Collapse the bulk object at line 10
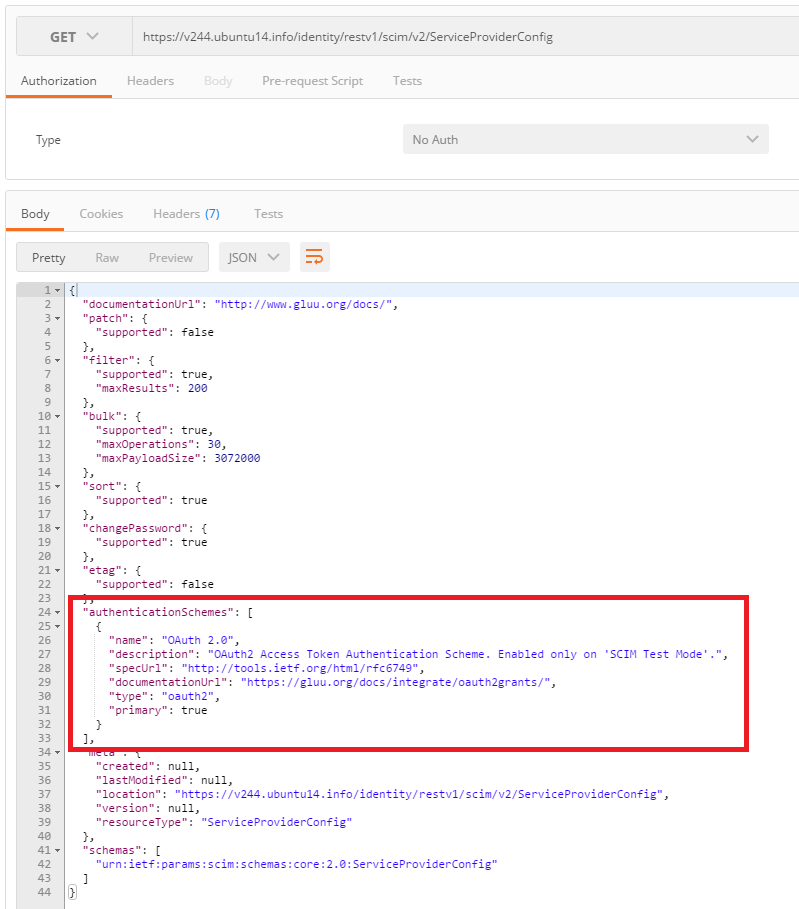This screenshot has width=799, height=909. coord(57,416)
